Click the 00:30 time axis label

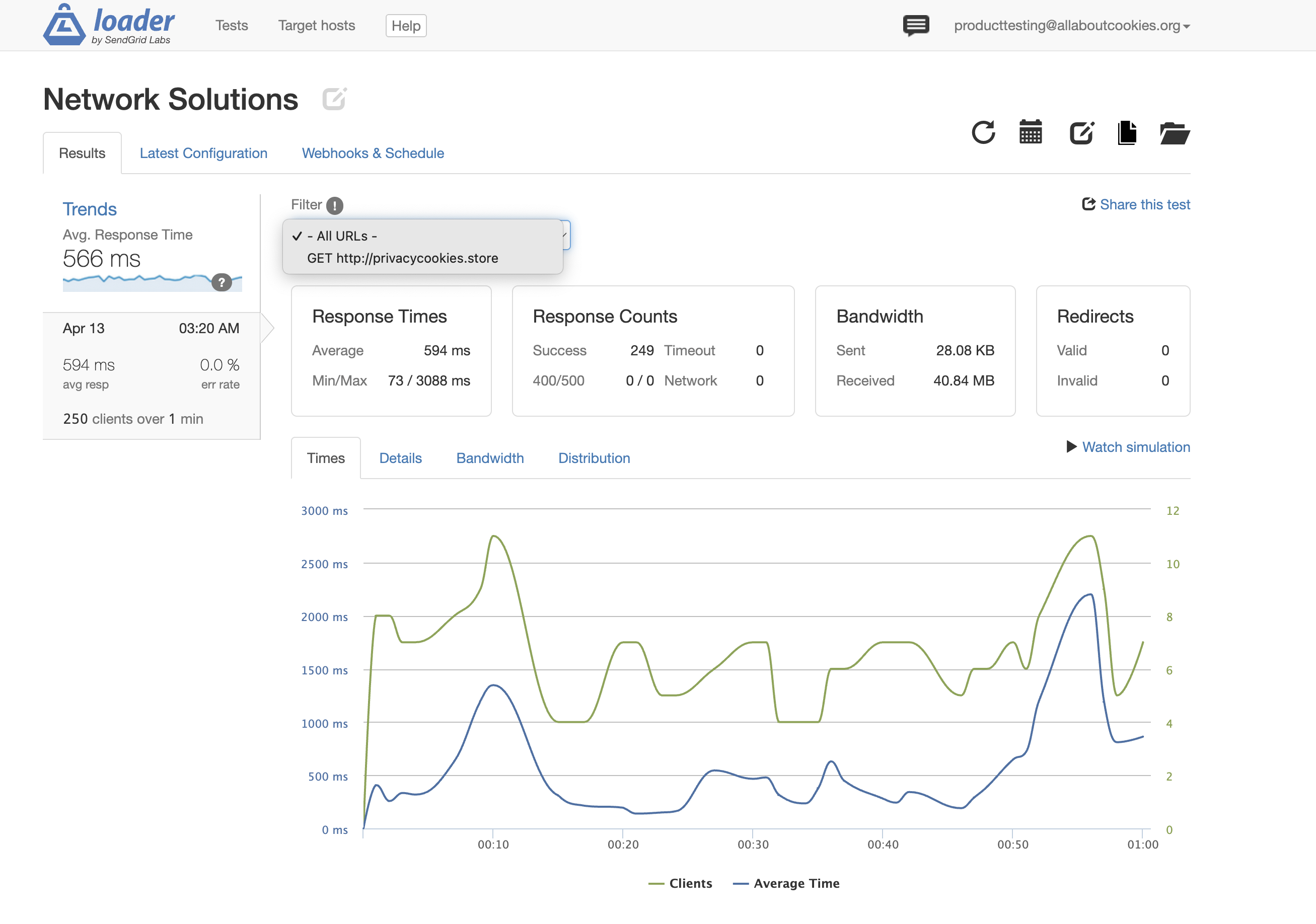[753, 844]
